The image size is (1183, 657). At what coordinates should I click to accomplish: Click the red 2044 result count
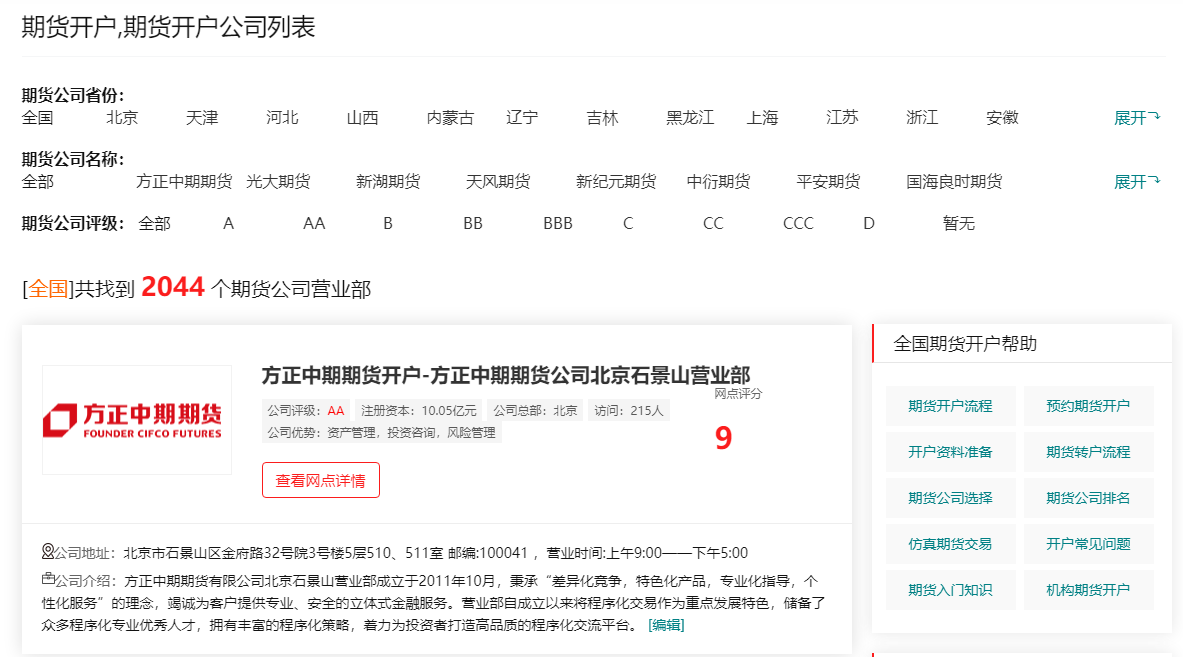point(173,287)
